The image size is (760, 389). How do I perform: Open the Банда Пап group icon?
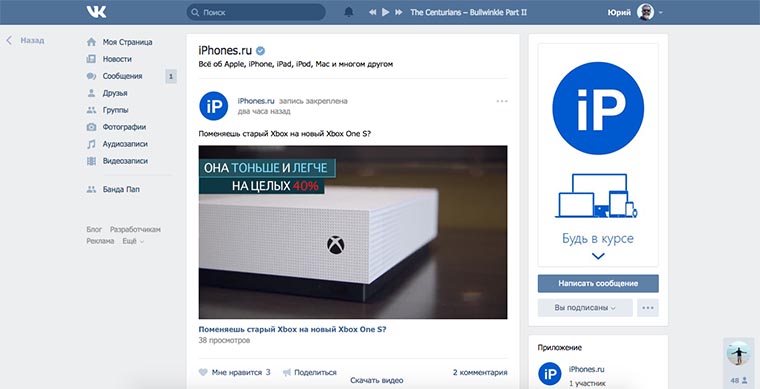91,189
